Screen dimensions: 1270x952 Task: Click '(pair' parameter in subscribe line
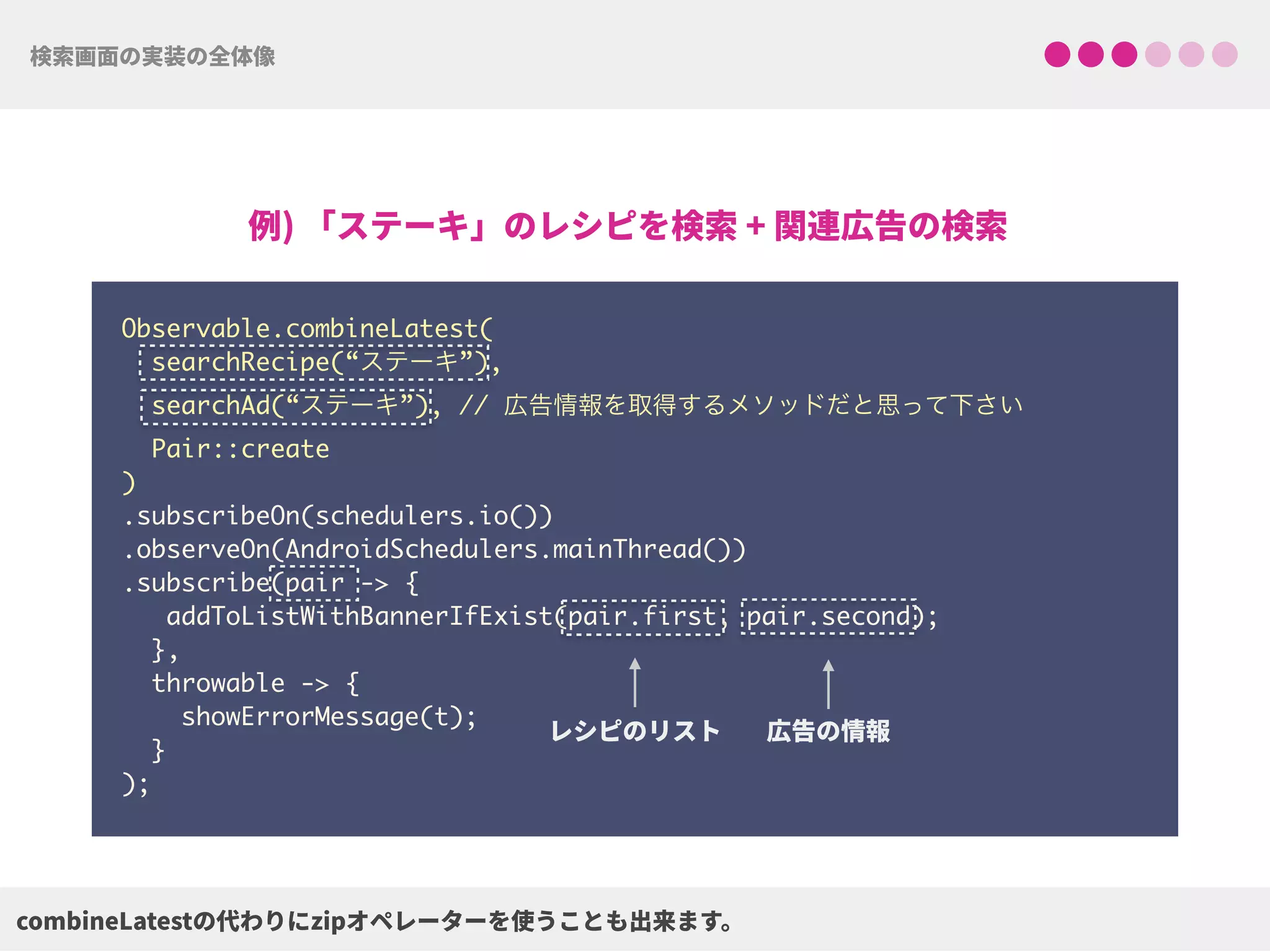pos(314,583)
